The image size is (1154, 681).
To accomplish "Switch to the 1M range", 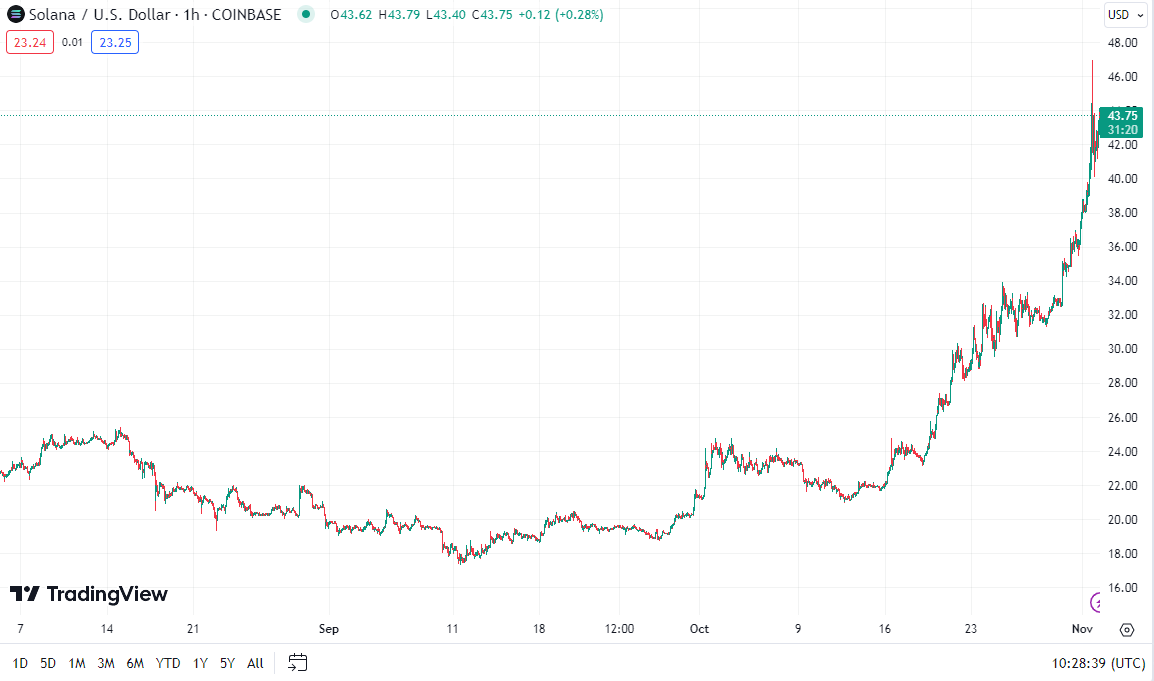I will (77, 662).
